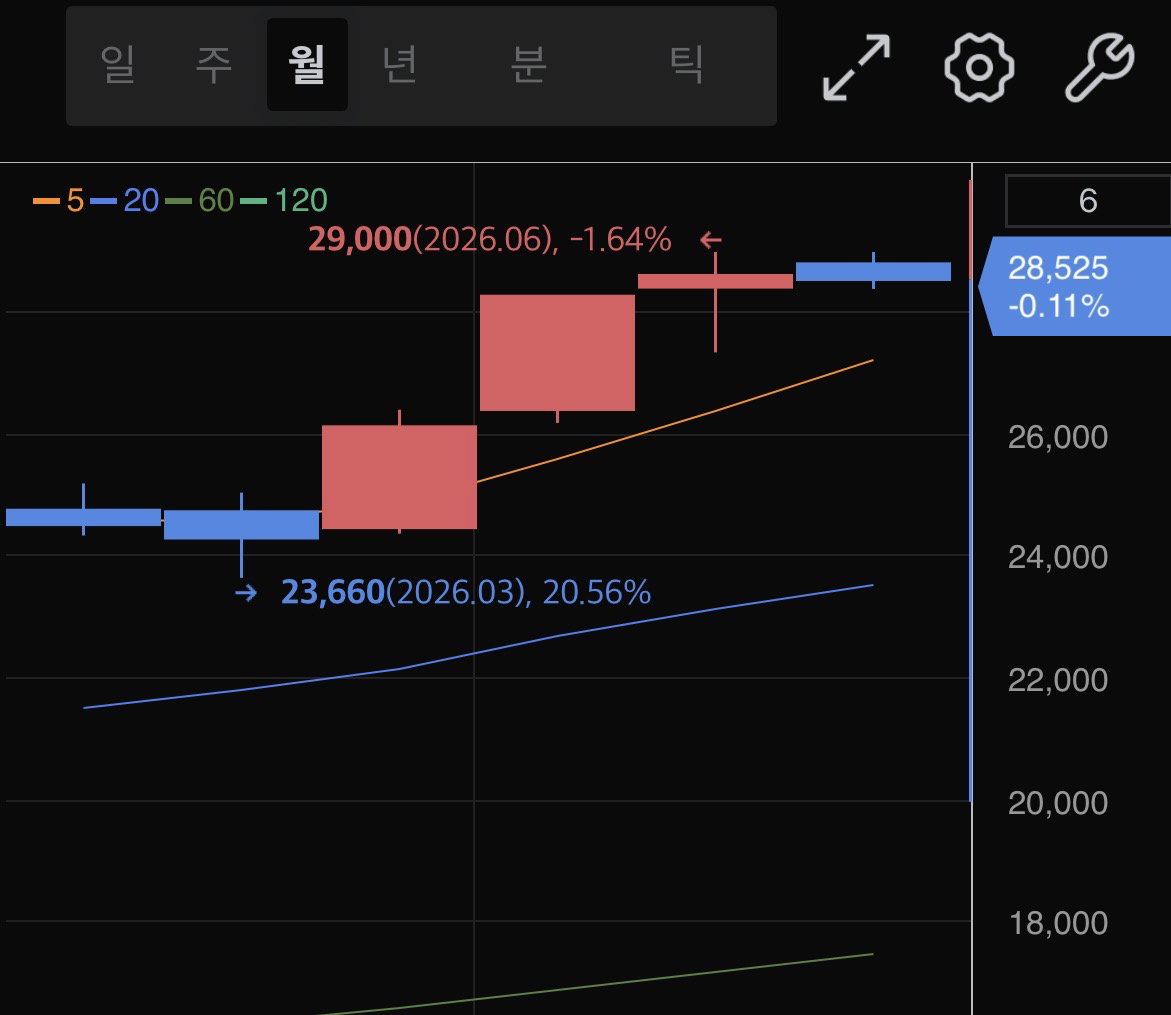The width and height of the screenshot is (1171, 1015).
Task: Open the 틱 (tick) interval option
Action: pos(686,64)
